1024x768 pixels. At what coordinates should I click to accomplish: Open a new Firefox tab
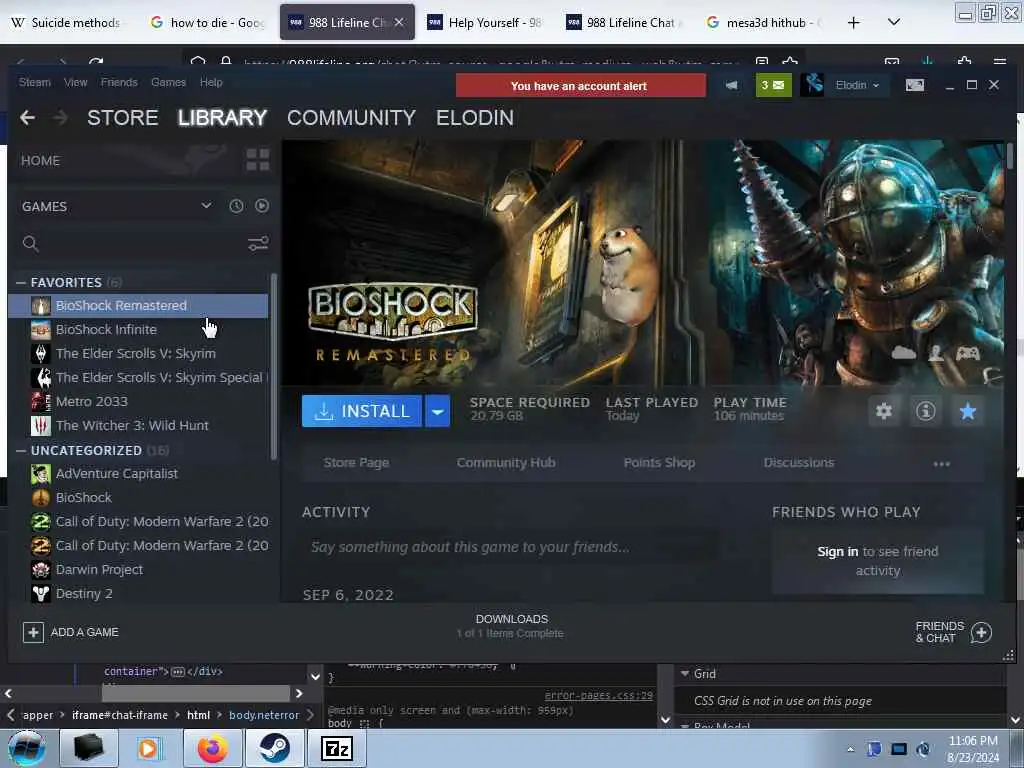(x=853, y=22)
